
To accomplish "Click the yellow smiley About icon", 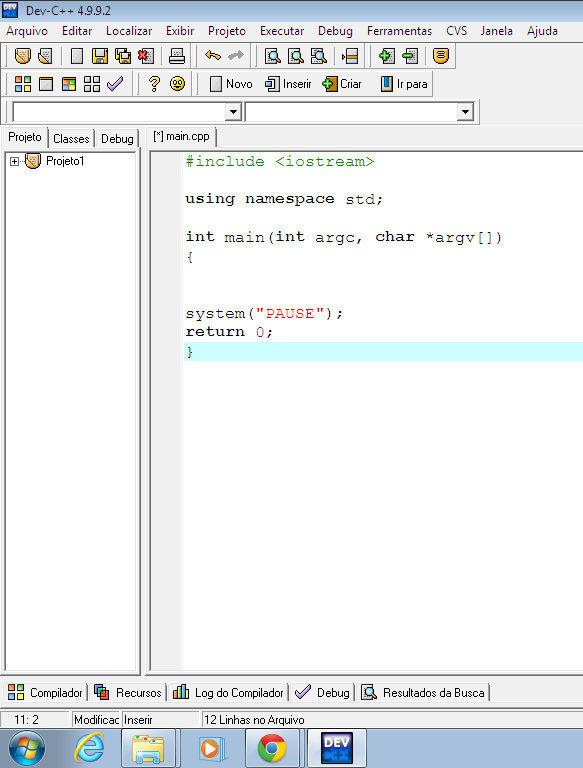I will point(177,84).
